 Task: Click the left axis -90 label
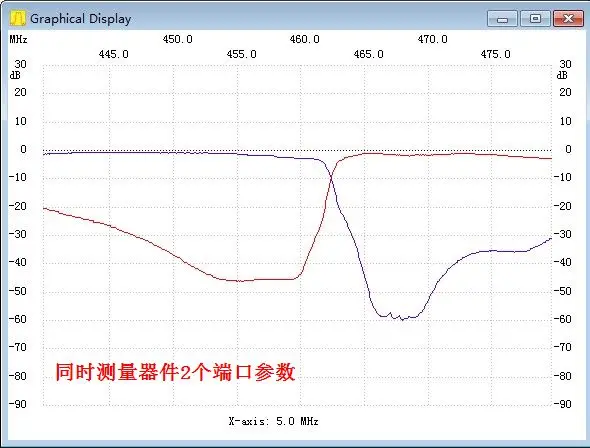tap(18, 404)
